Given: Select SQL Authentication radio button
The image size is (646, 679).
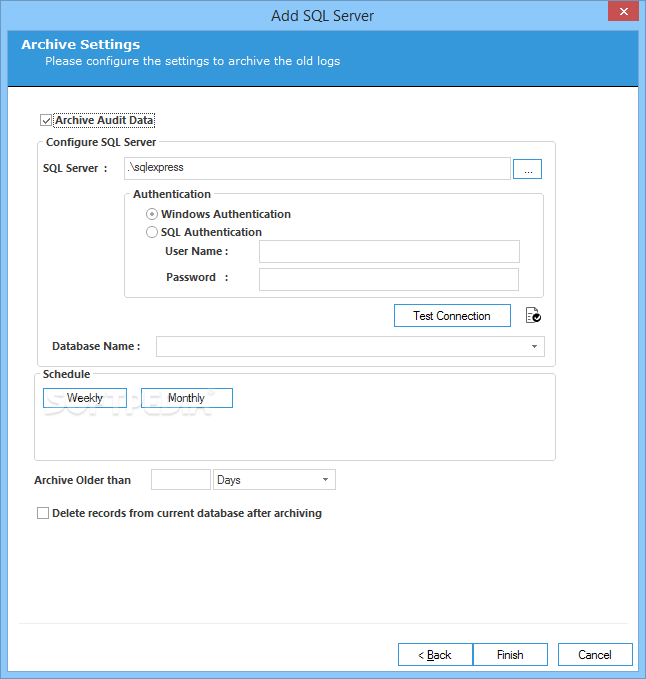Looking at the screenshot, I should coord(152,232).
